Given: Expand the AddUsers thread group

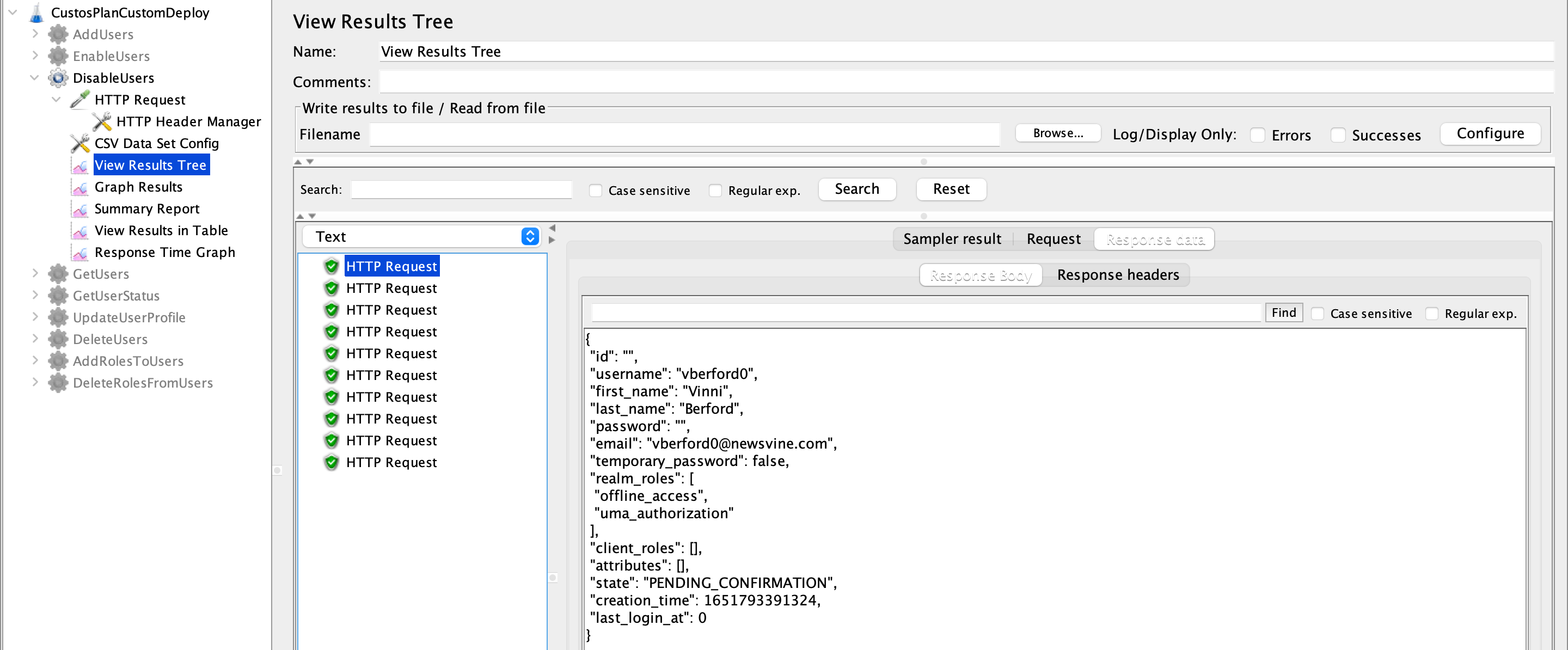Looking at the screenshot, I should [35, 34].
